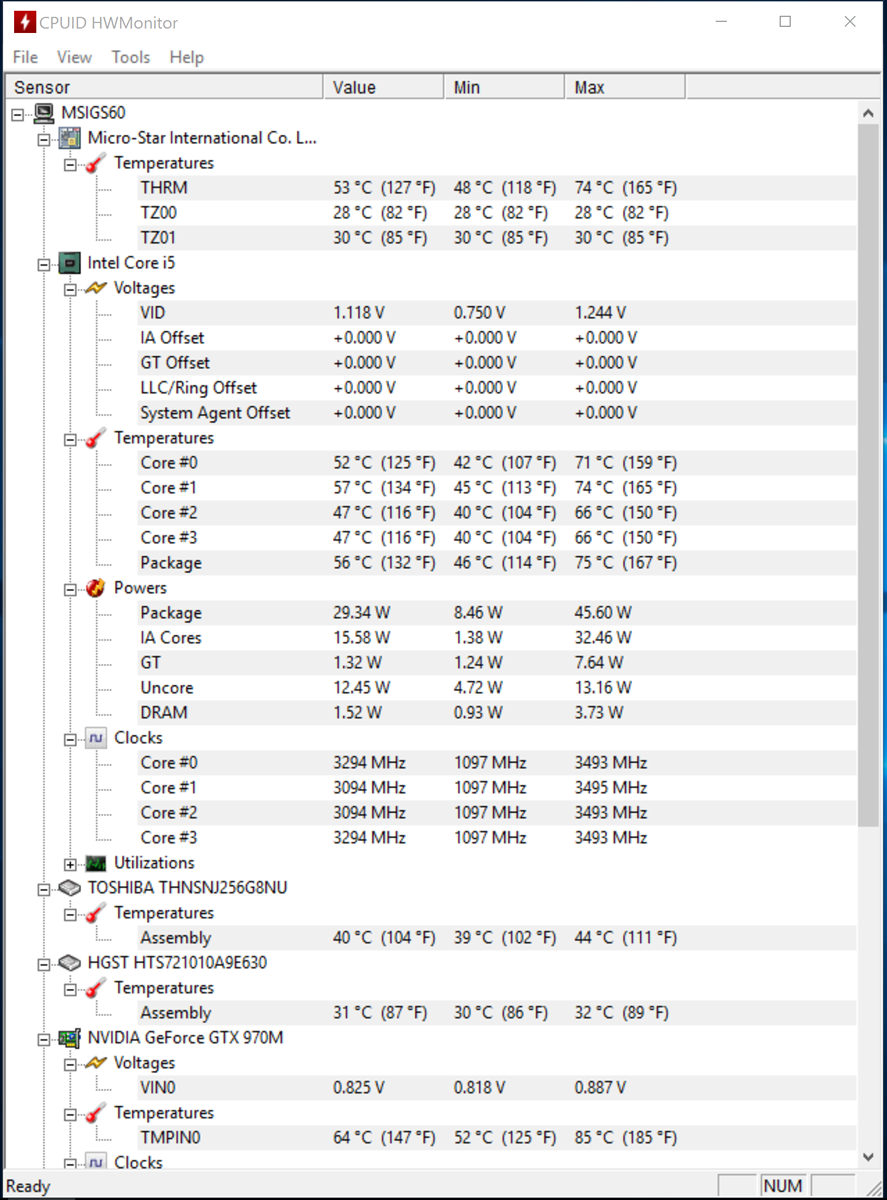887x1200 pixels.
Task: Click the Micro-Star motherboard icon
Action: coord(69,138)
